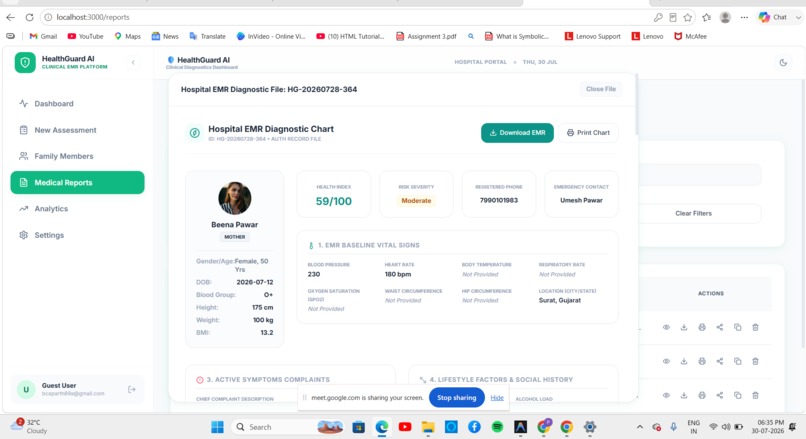
Task: View report in first row under Actions
Action: point(666,327)
